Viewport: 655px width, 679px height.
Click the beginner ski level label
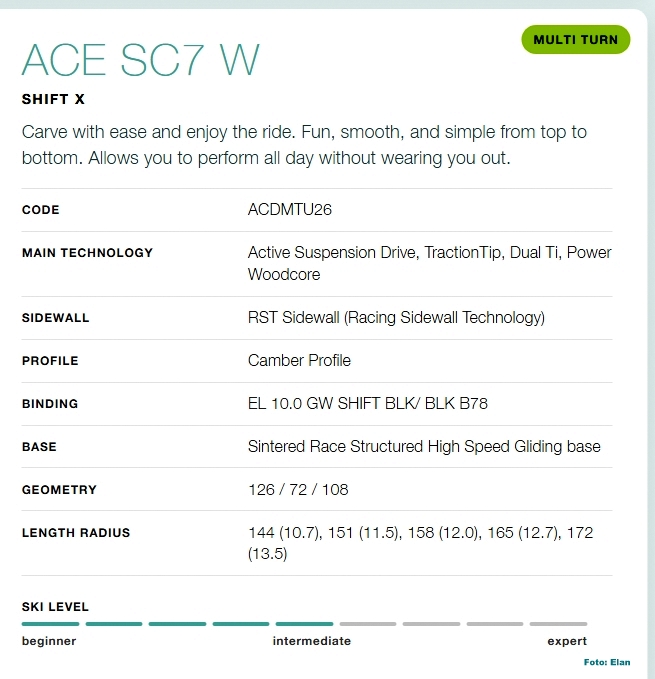pyautogui.click(x=49, y=641)
